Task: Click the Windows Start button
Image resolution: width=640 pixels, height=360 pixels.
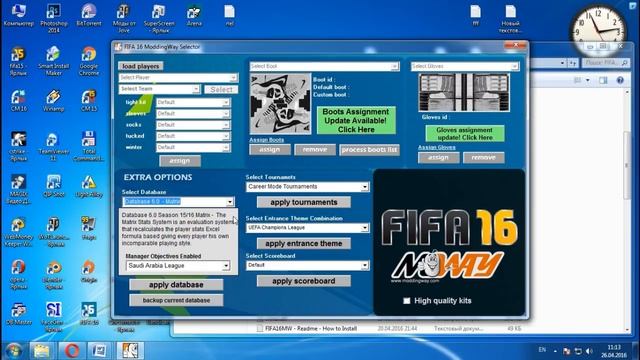Action: tap(14, 350)
